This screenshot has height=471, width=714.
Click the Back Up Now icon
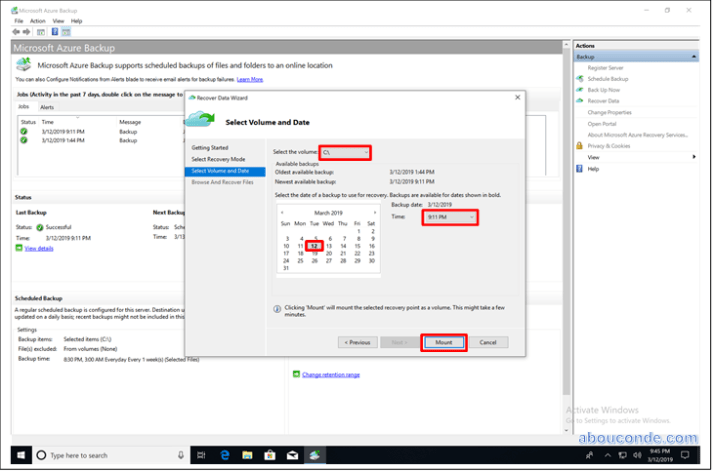pyautogui.click(x=580, y=90)
